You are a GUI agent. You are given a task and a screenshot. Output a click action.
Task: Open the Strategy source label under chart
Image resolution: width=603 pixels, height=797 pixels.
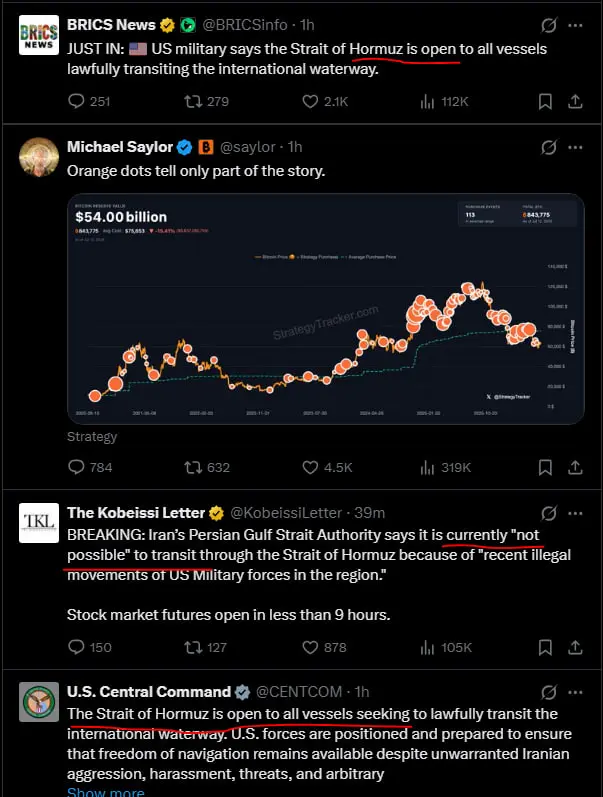(x=92, y=437)
